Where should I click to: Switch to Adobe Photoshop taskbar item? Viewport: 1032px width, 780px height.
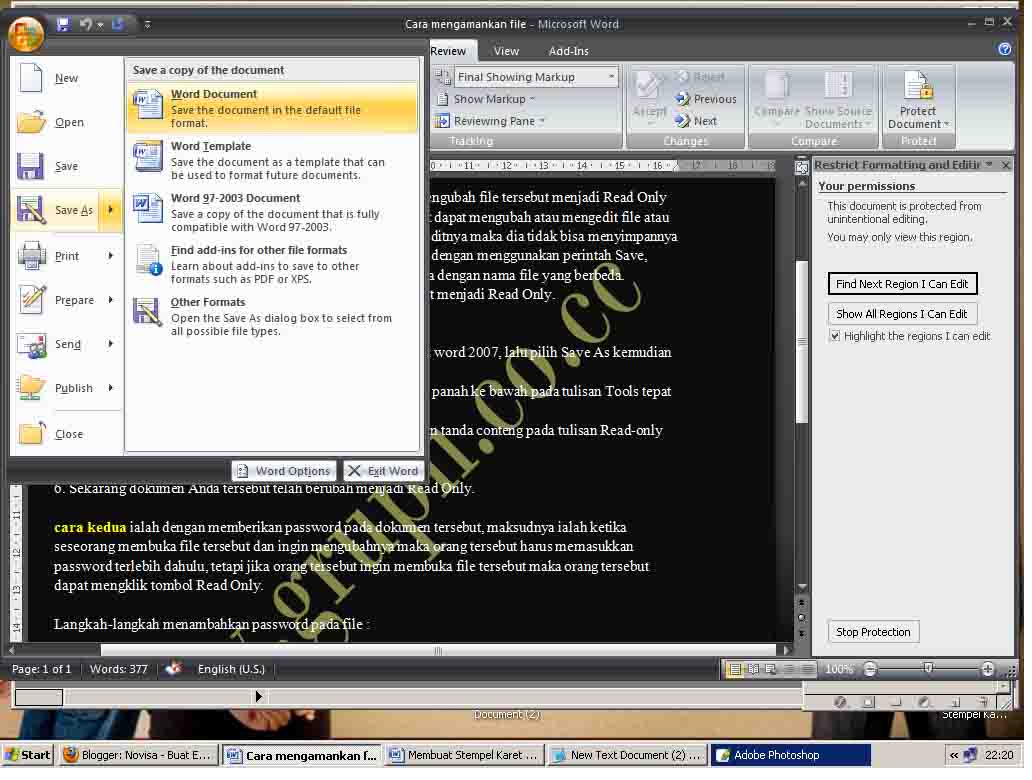click(x=790, y=756)
